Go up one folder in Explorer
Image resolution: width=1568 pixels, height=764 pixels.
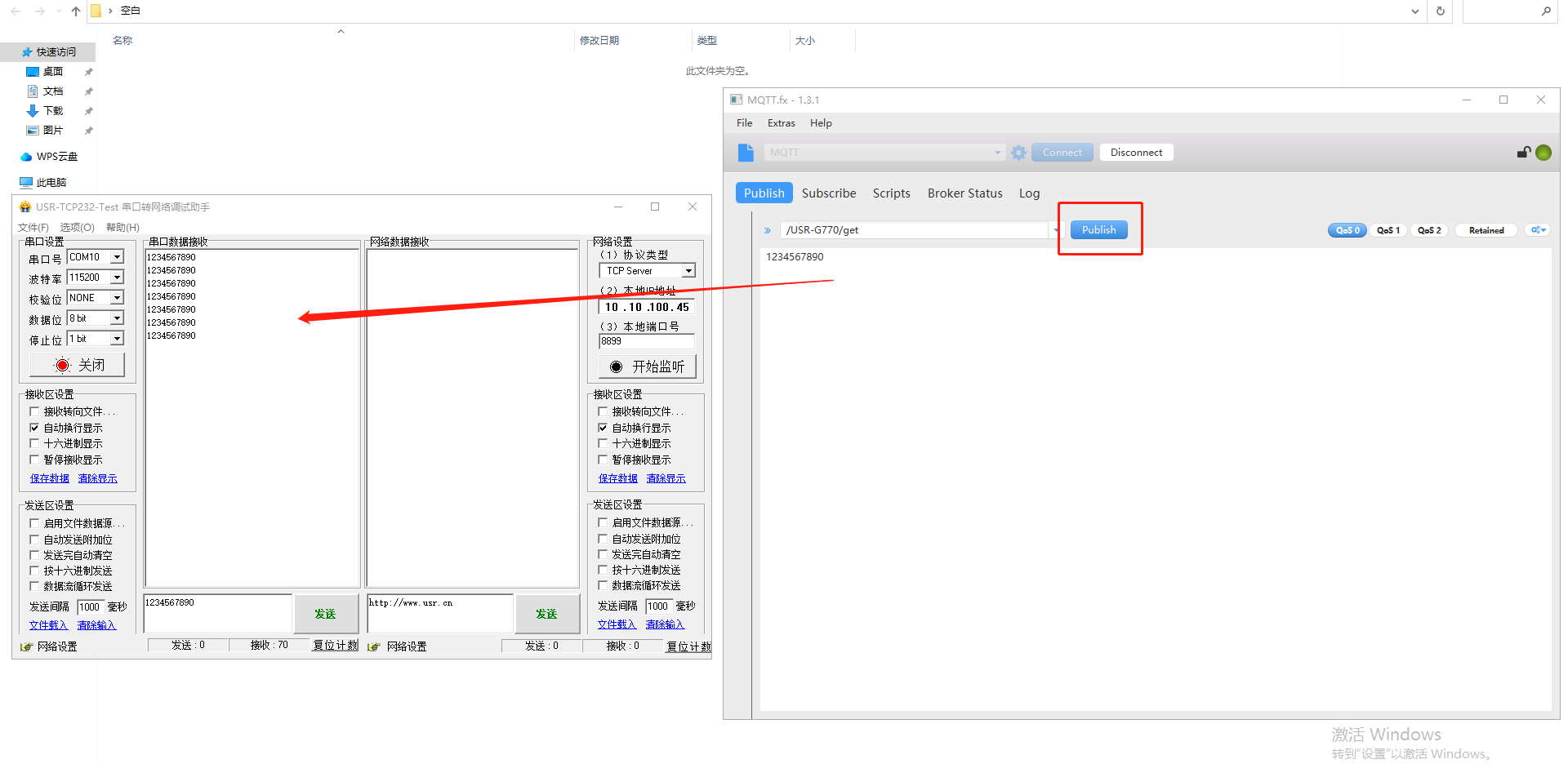[76, 11]
